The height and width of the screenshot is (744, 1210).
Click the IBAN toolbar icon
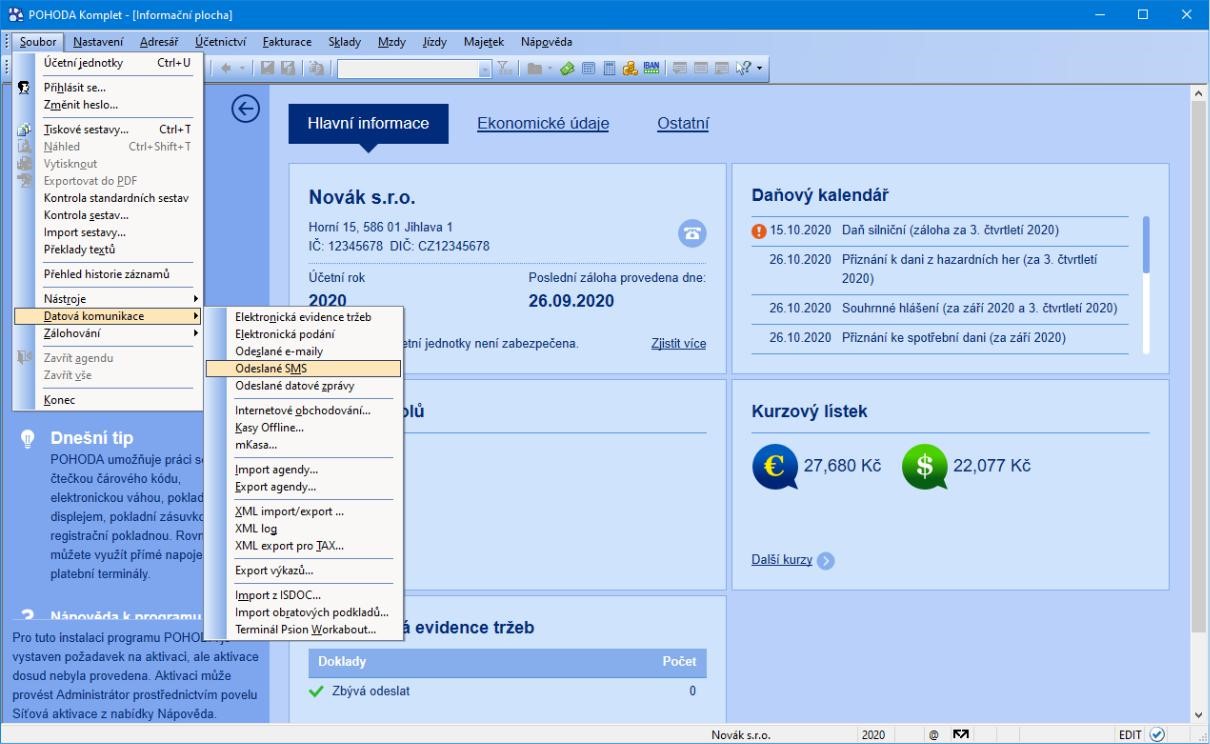coord(651,69)
